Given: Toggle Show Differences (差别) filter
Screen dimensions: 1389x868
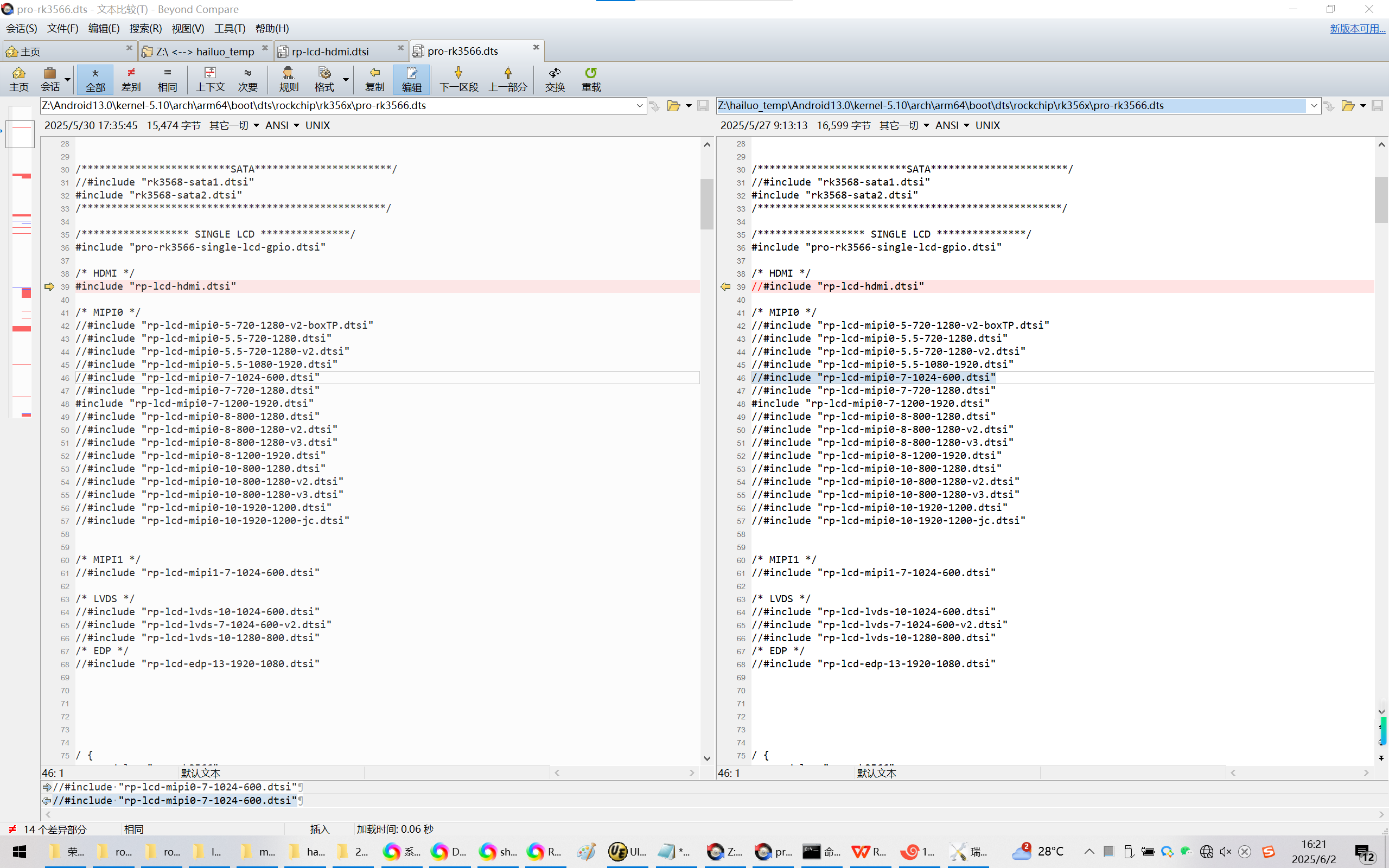Looking at the screenshot, I should (131, 79).
